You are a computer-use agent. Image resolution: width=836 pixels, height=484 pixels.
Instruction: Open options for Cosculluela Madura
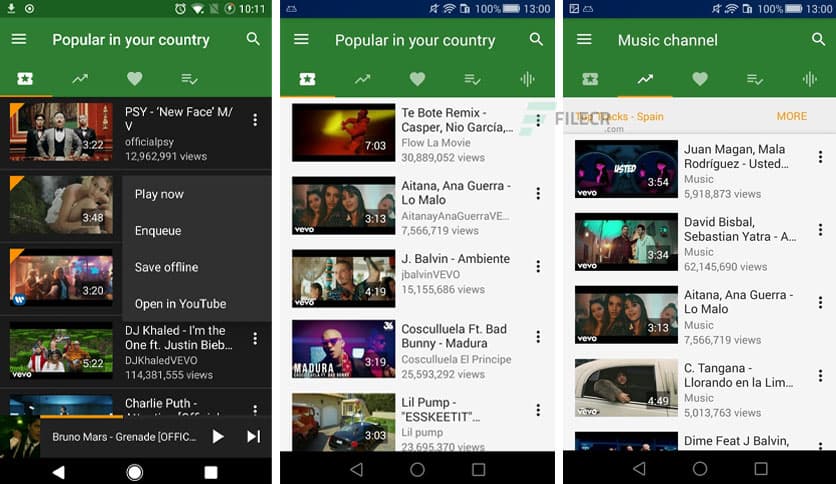coord(538,336)
